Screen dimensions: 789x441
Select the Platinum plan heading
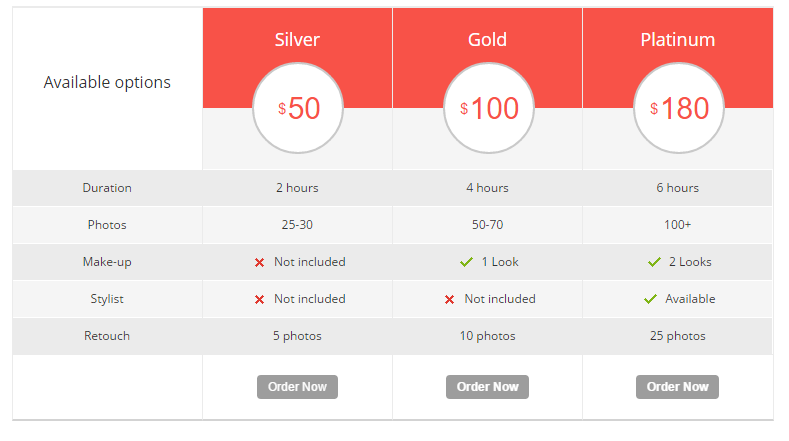pyautogui.click(x=677, y=40)
